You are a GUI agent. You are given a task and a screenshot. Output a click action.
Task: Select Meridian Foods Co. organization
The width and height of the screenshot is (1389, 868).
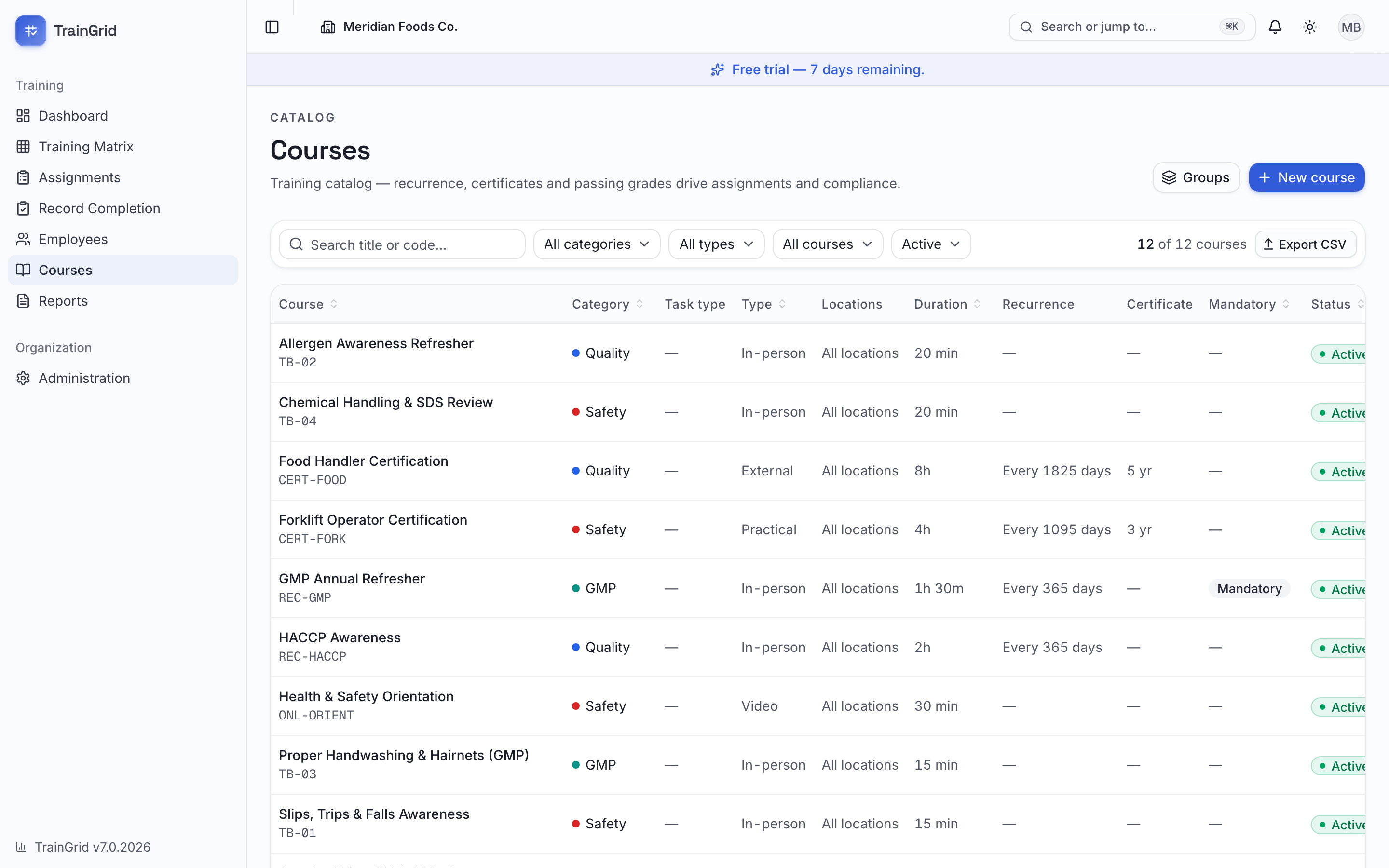pos(389,27)
